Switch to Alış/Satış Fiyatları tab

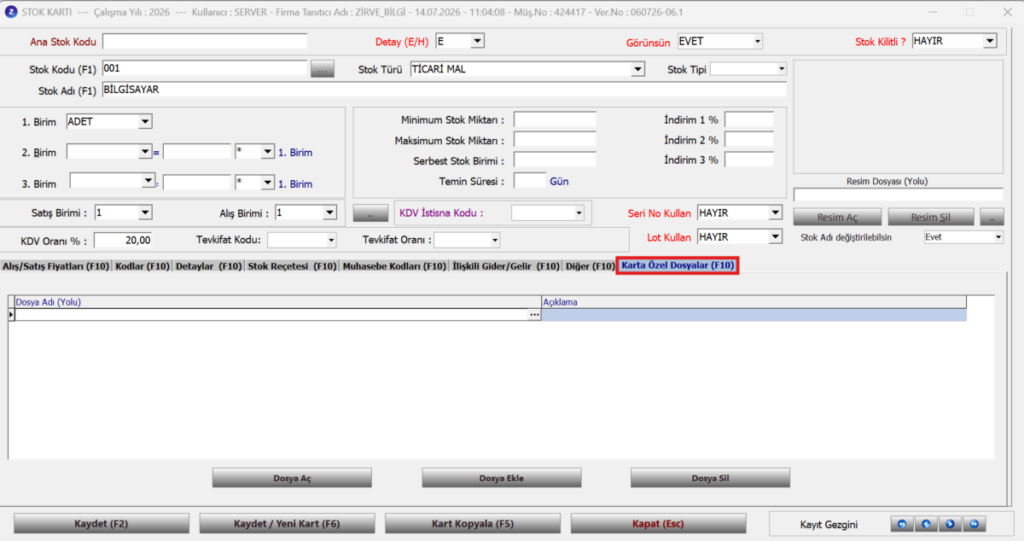56,266
